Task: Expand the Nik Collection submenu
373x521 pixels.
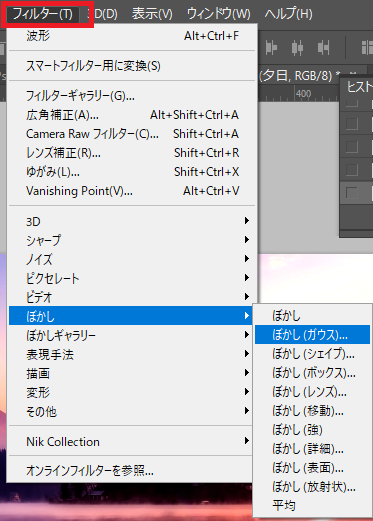Action: coord(130,441)
